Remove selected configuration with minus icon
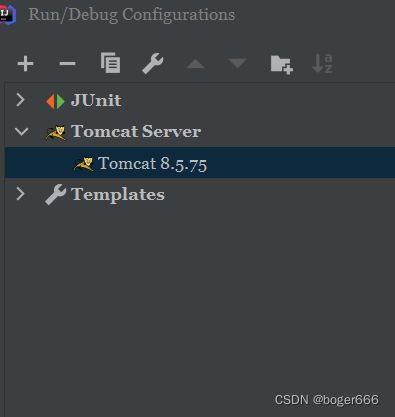 pyautogui.click(x=67, y=63)
